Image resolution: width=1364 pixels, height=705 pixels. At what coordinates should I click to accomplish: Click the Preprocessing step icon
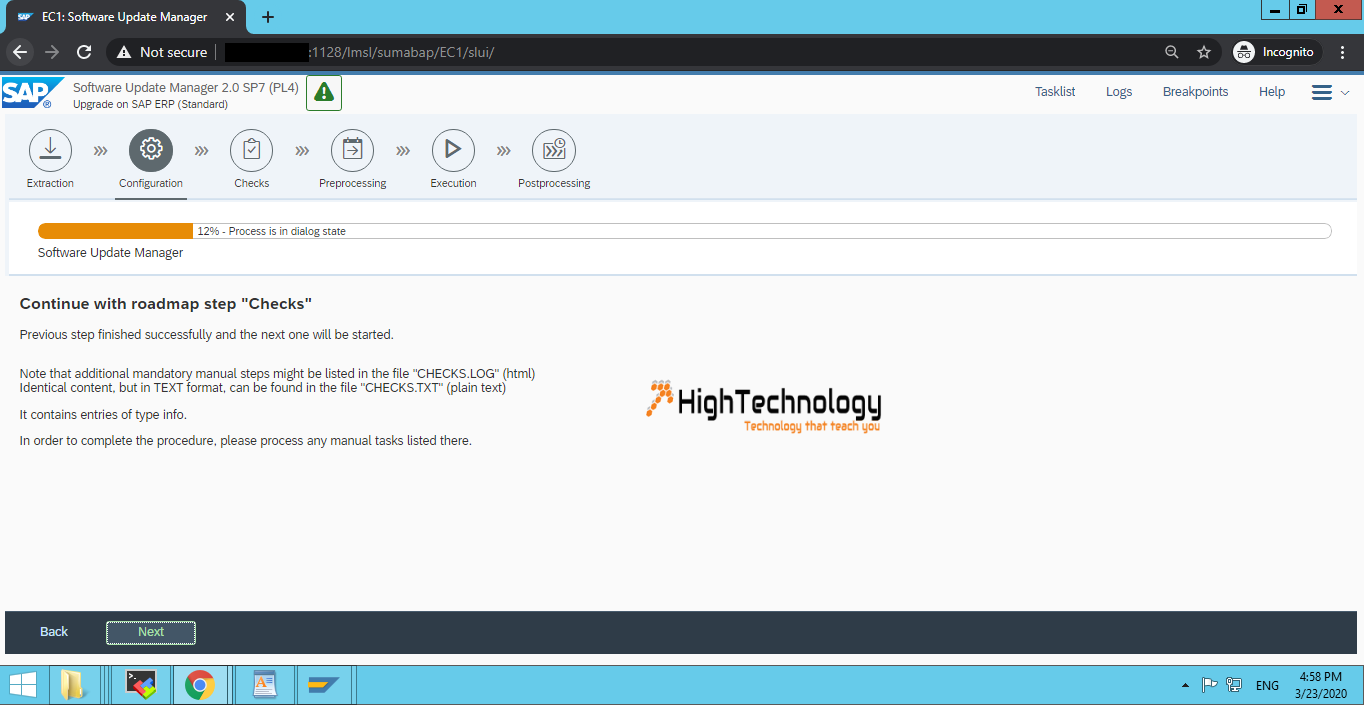[x=352, y=150]
